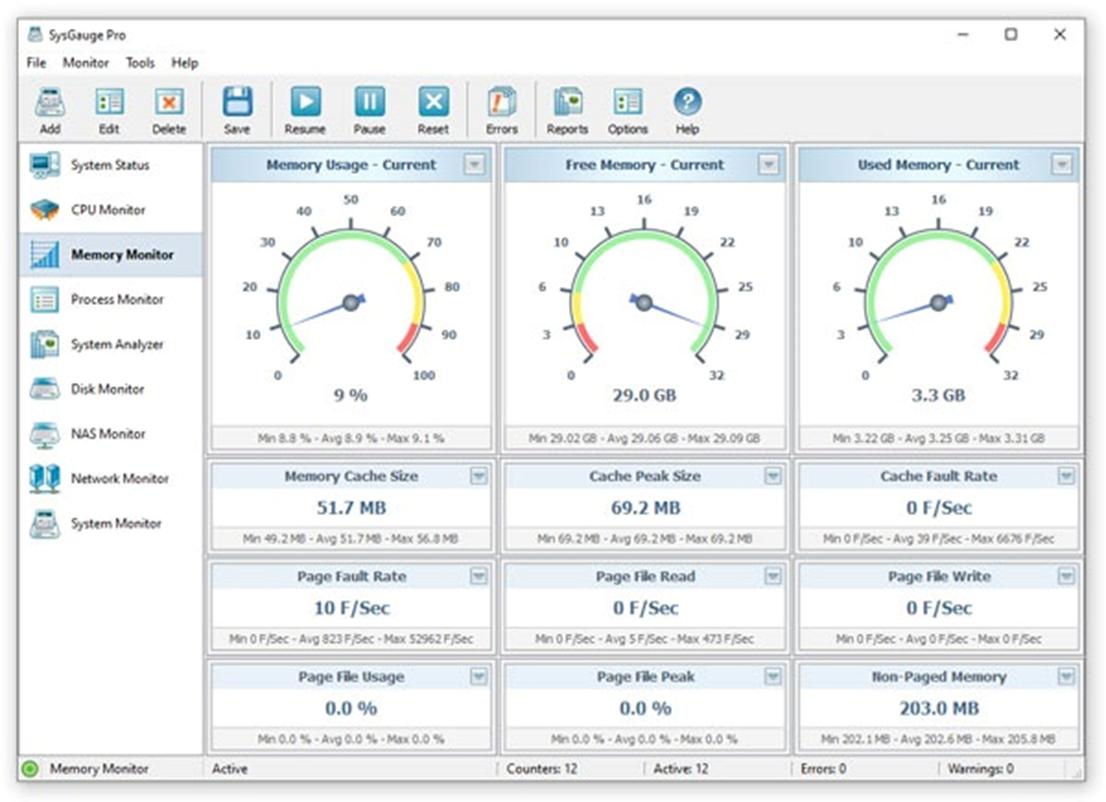
Task: Select Memory Monitor in sidebar
Action: (111, 255)
